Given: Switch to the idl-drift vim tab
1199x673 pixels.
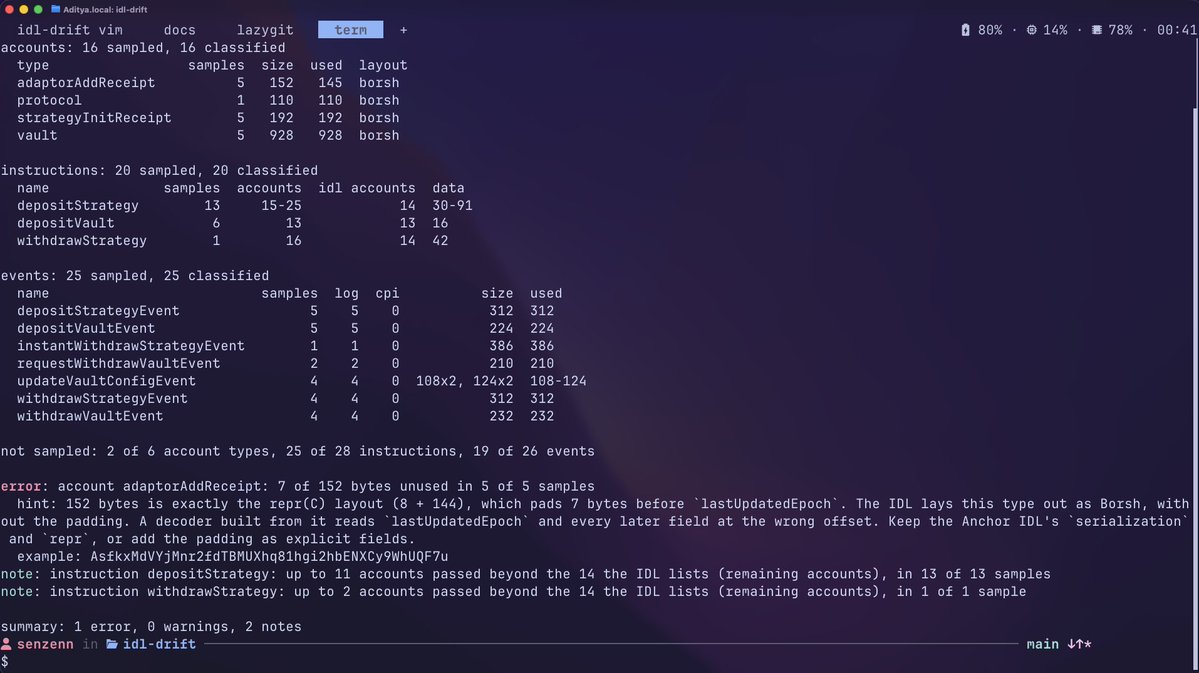Looking at the screenshot, I should pyautogui.click(x=70, y=30).
